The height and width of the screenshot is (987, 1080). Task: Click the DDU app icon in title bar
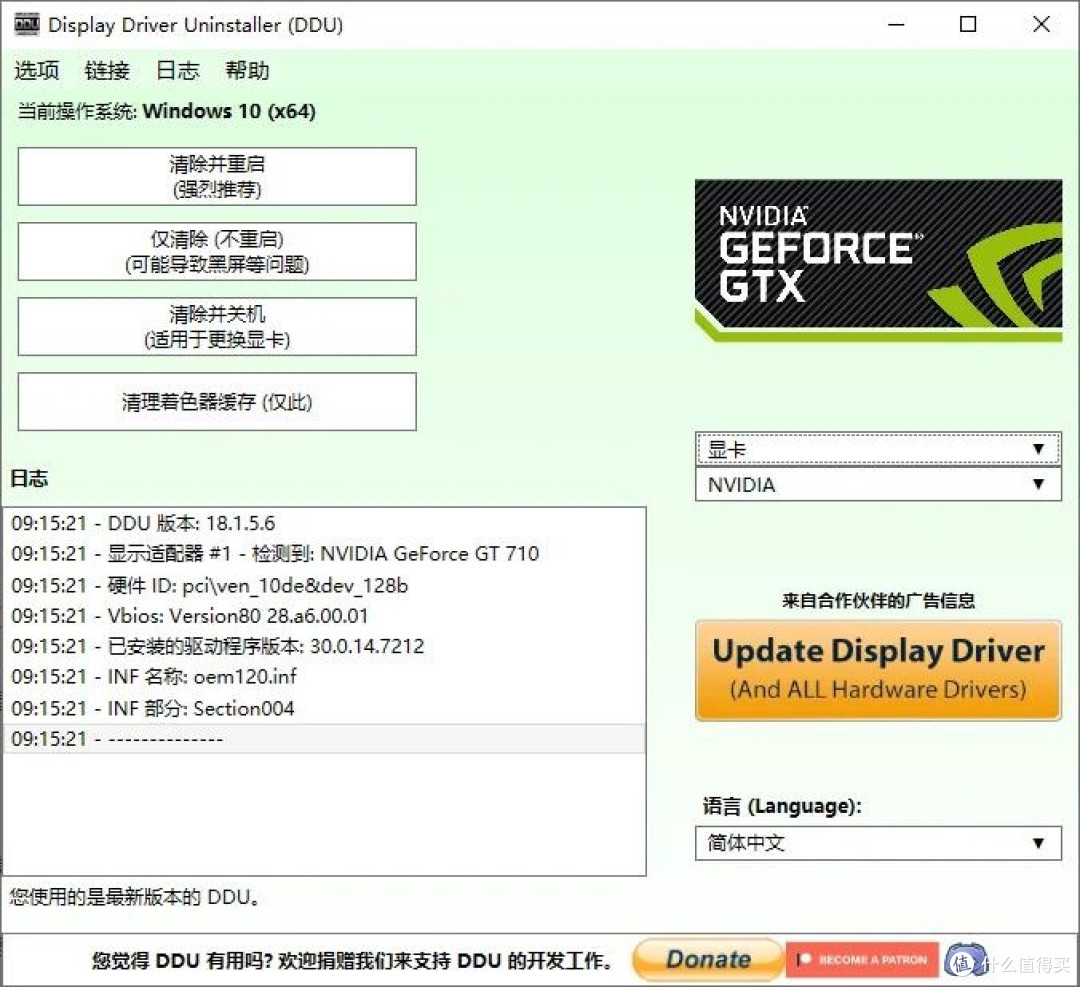click(x=27, y=24)
